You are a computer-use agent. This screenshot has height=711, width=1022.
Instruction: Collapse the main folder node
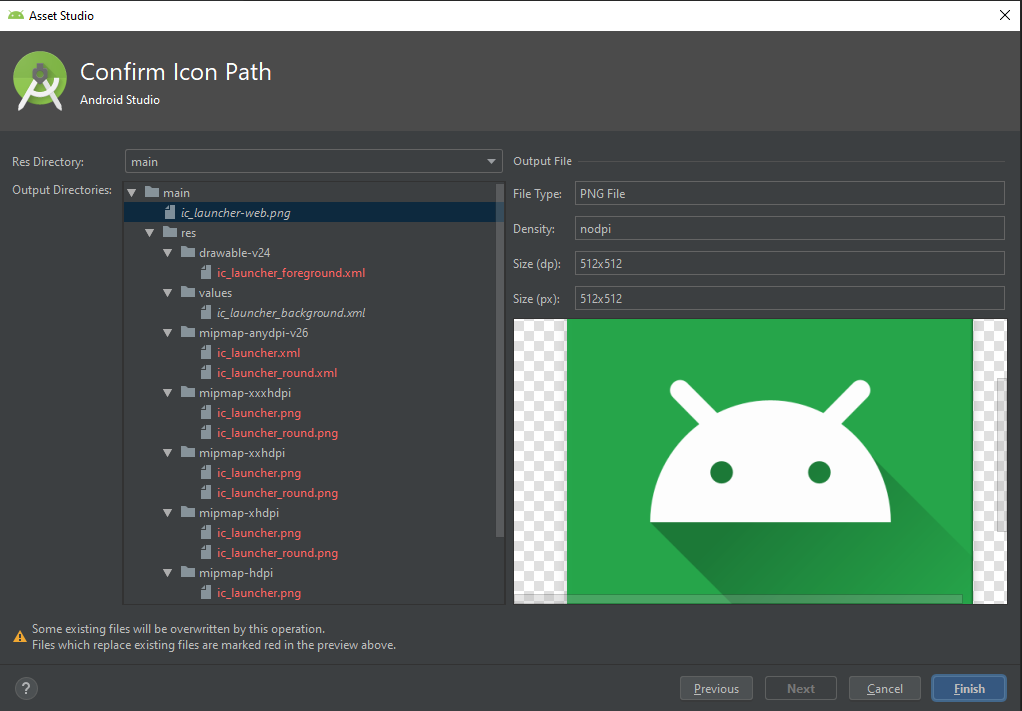tap(132, 193)
